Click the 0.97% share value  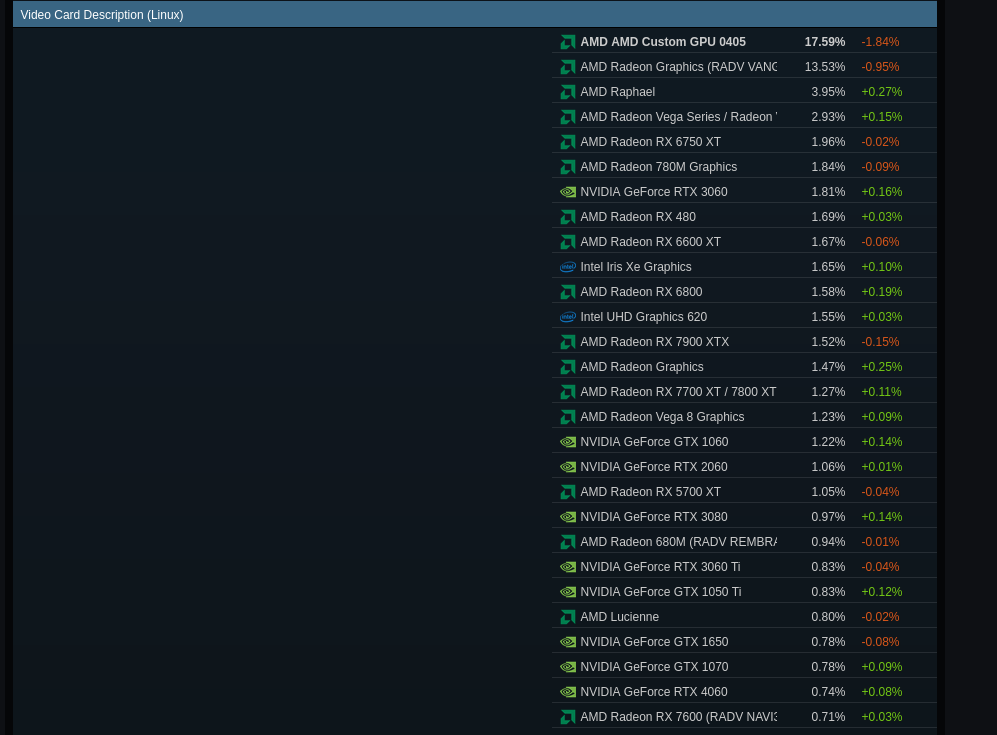click(x=828, y=517)
